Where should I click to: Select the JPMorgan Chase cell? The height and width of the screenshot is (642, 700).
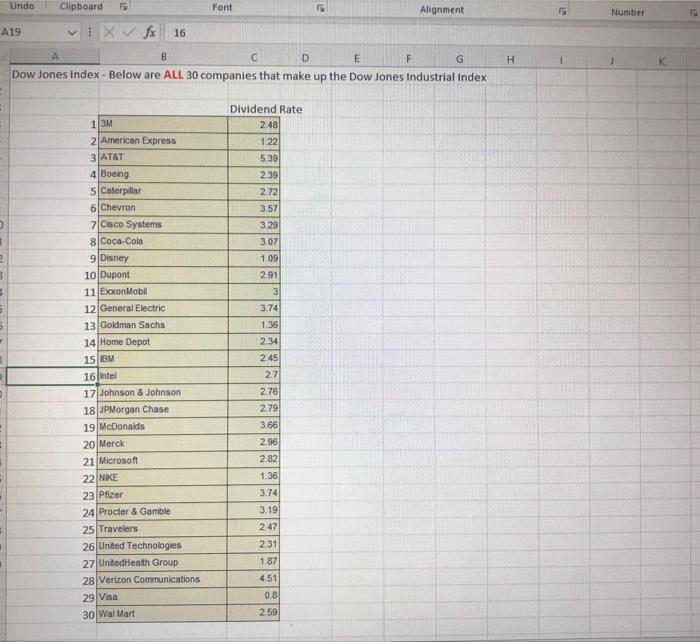(x=162, y=409)
